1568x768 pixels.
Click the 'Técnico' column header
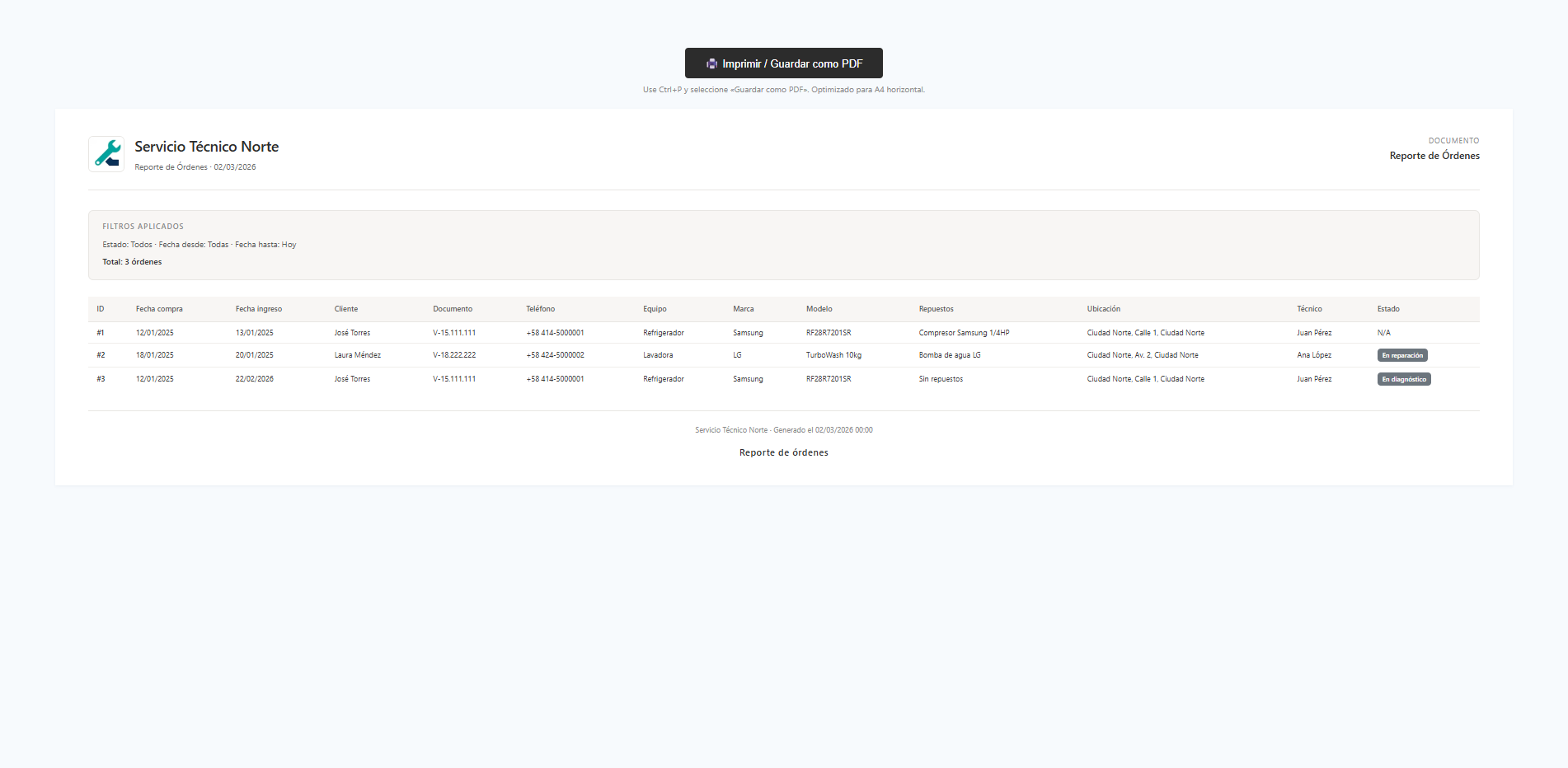pyautogui.click(x=1309, y=309)
